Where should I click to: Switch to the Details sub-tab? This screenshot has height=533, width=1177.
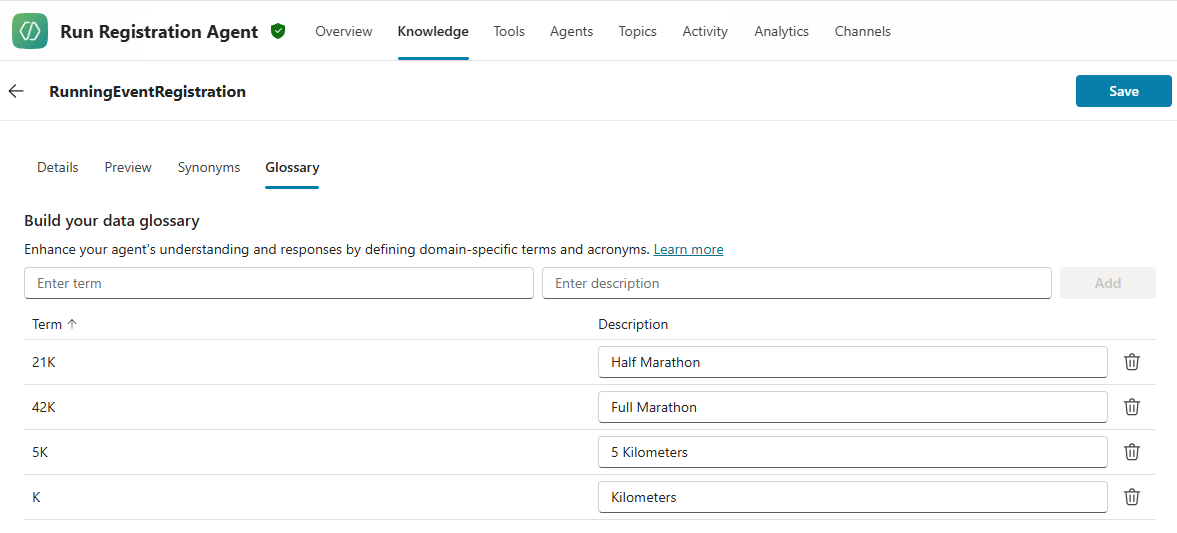tap(57, 167)
